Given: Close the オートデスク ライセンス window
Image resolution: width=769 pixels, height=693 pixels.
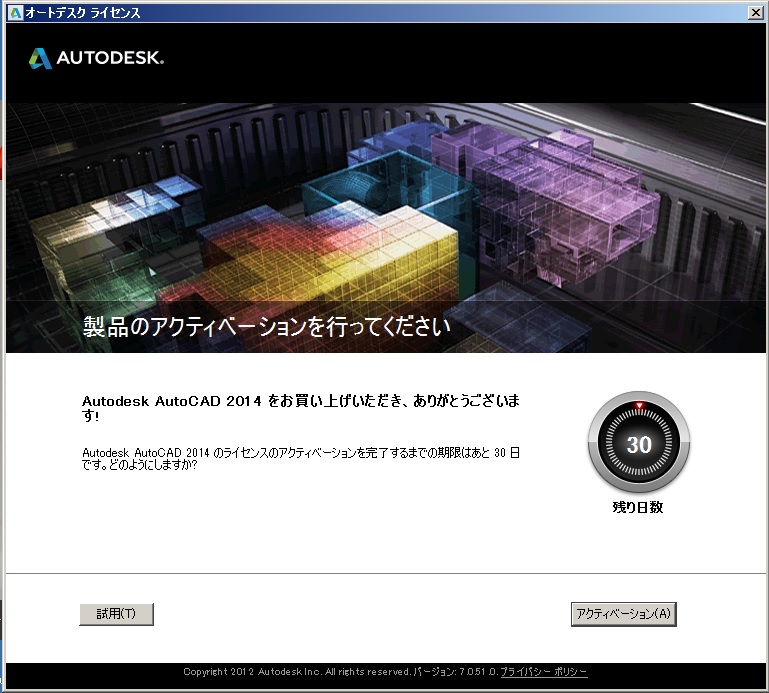Looking at the screenshot, I should pyautogui.click(x=756, y=13).
